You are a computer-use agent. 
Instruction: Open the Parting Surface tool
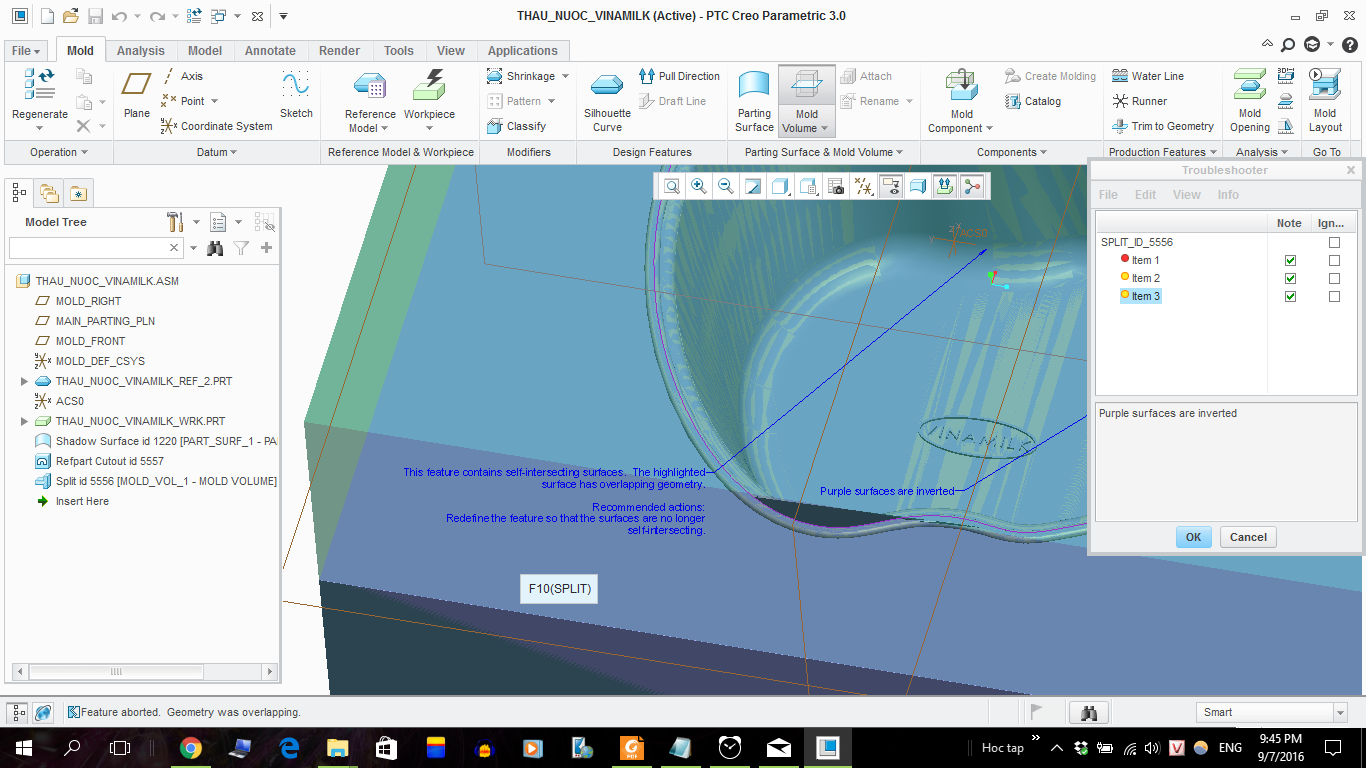(754, 101)
